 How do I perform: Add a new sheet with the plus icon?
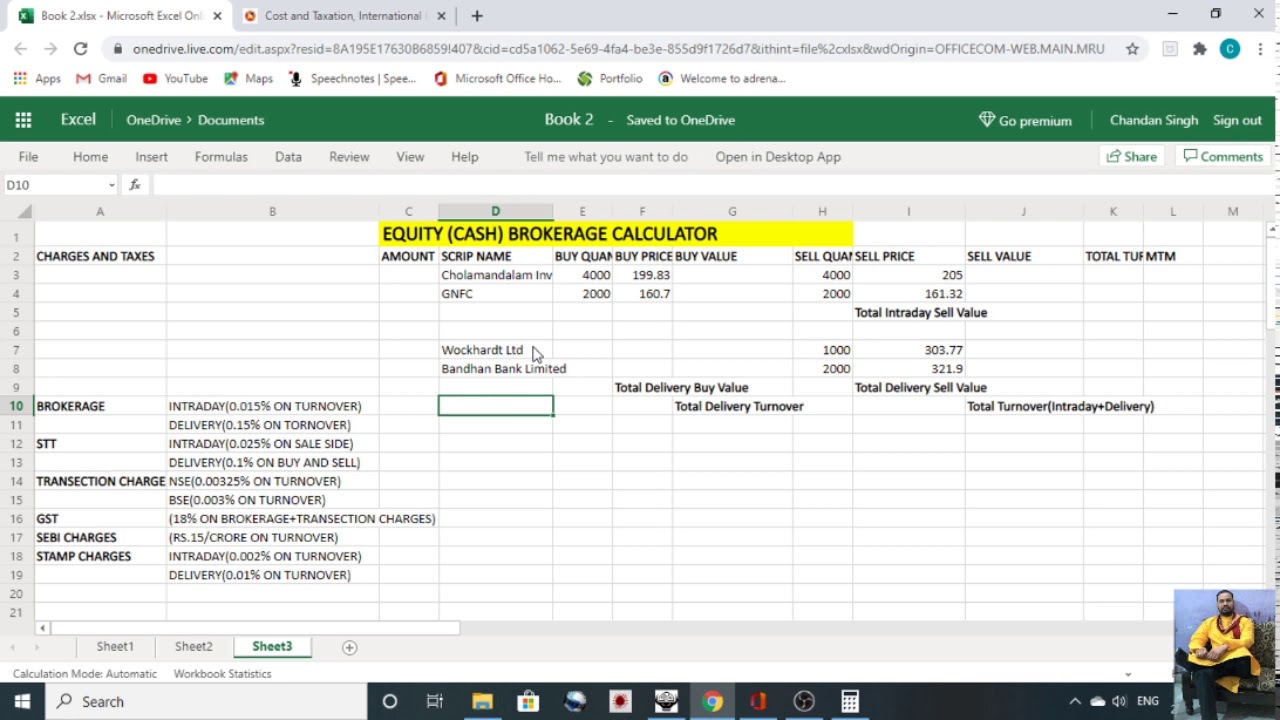pos(350,647)
